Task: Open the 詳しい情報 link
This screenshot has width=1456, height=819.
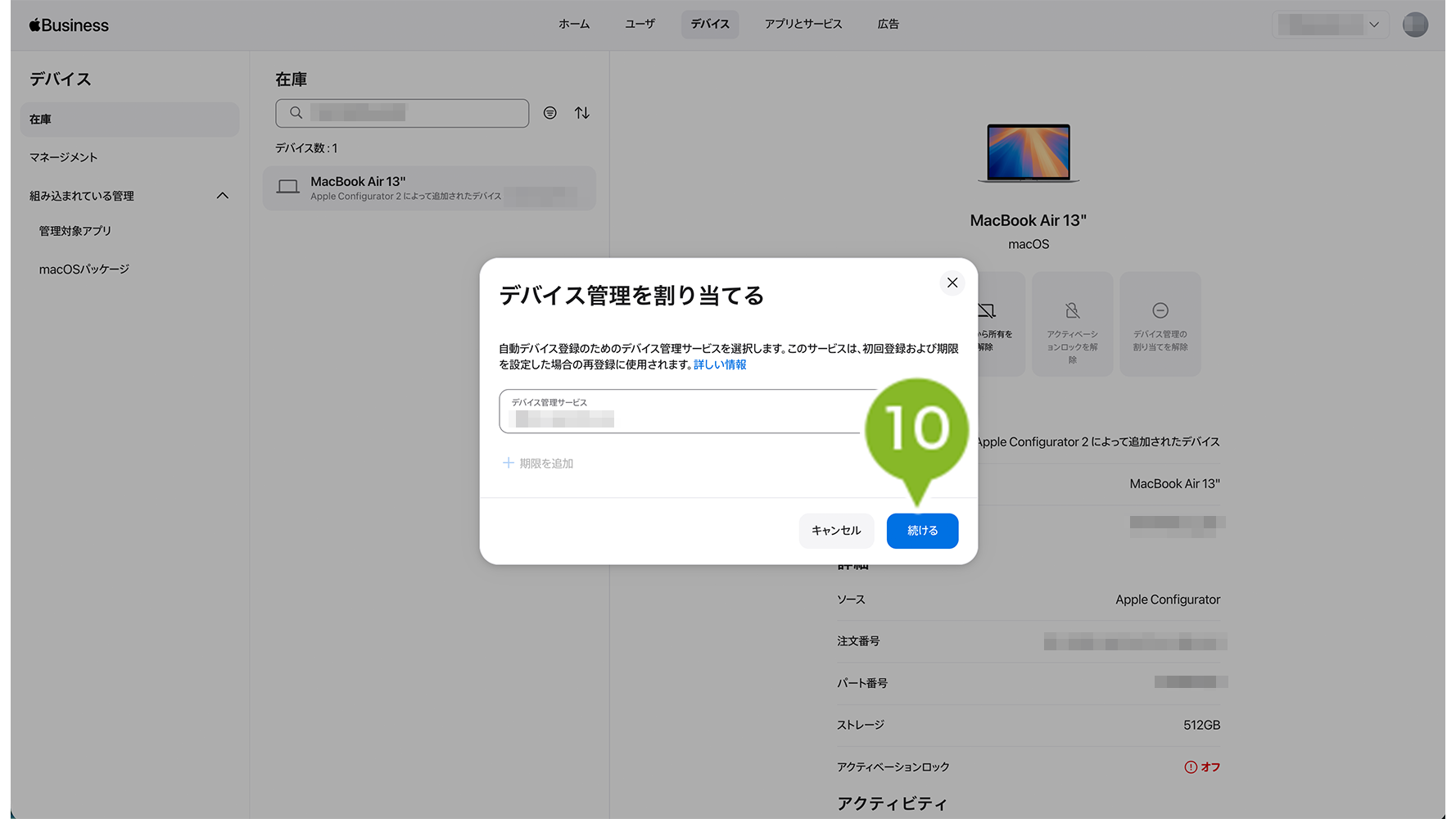Action: (720, 365)
